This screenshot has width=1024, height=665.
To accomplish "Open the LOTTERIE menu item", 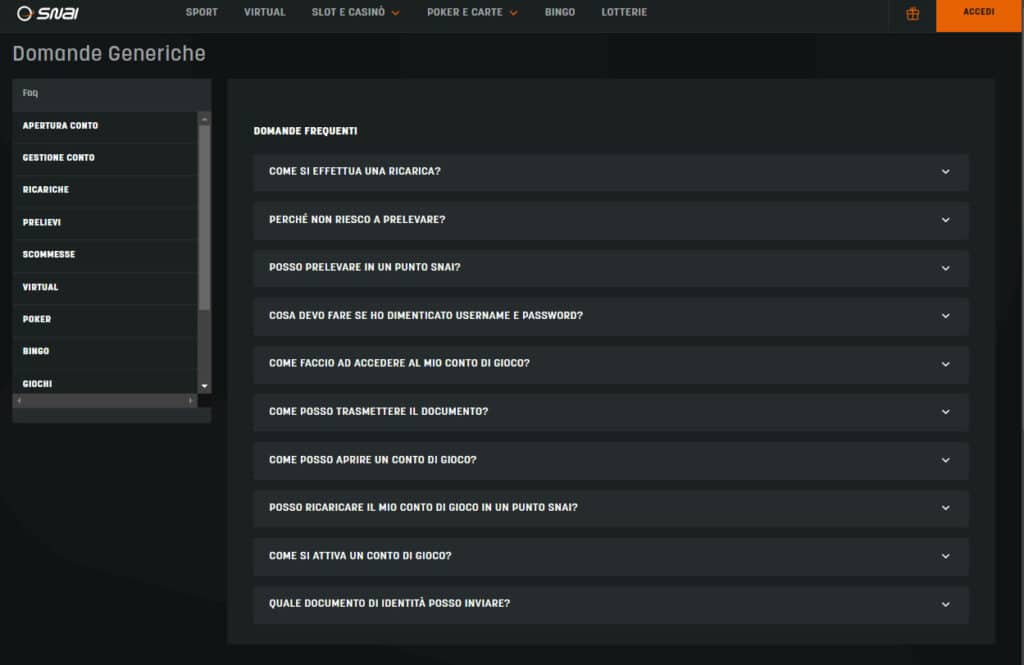I will click(624, 13).
